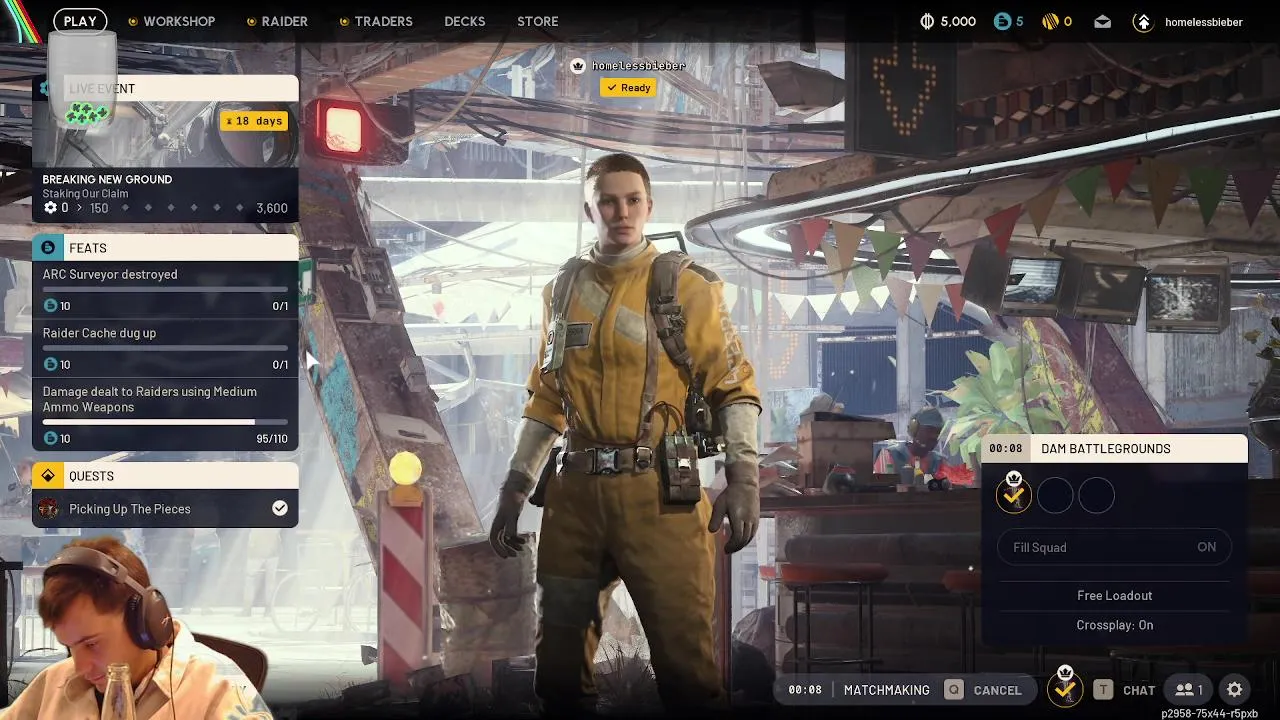Click the QUESTS header diamond icon
1280x720 pixels.
click(x=48, y=476)
